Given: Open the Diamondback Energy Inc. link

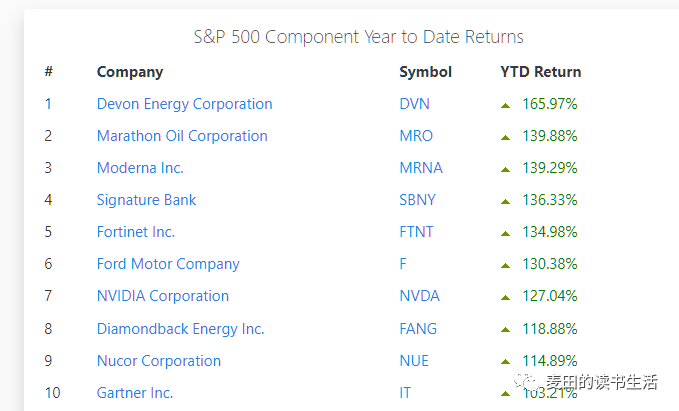Looking at the screenshot, I should point(181,329).
